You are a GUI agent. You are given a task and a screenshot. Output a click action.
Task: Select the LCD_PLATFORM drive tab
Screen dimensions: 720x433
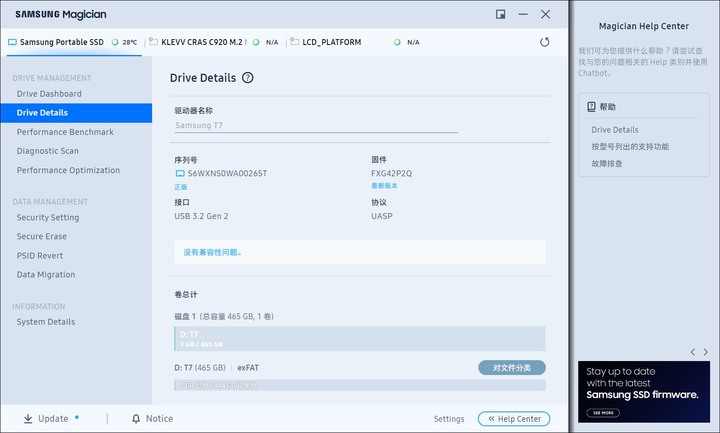[x=356, y=42]
